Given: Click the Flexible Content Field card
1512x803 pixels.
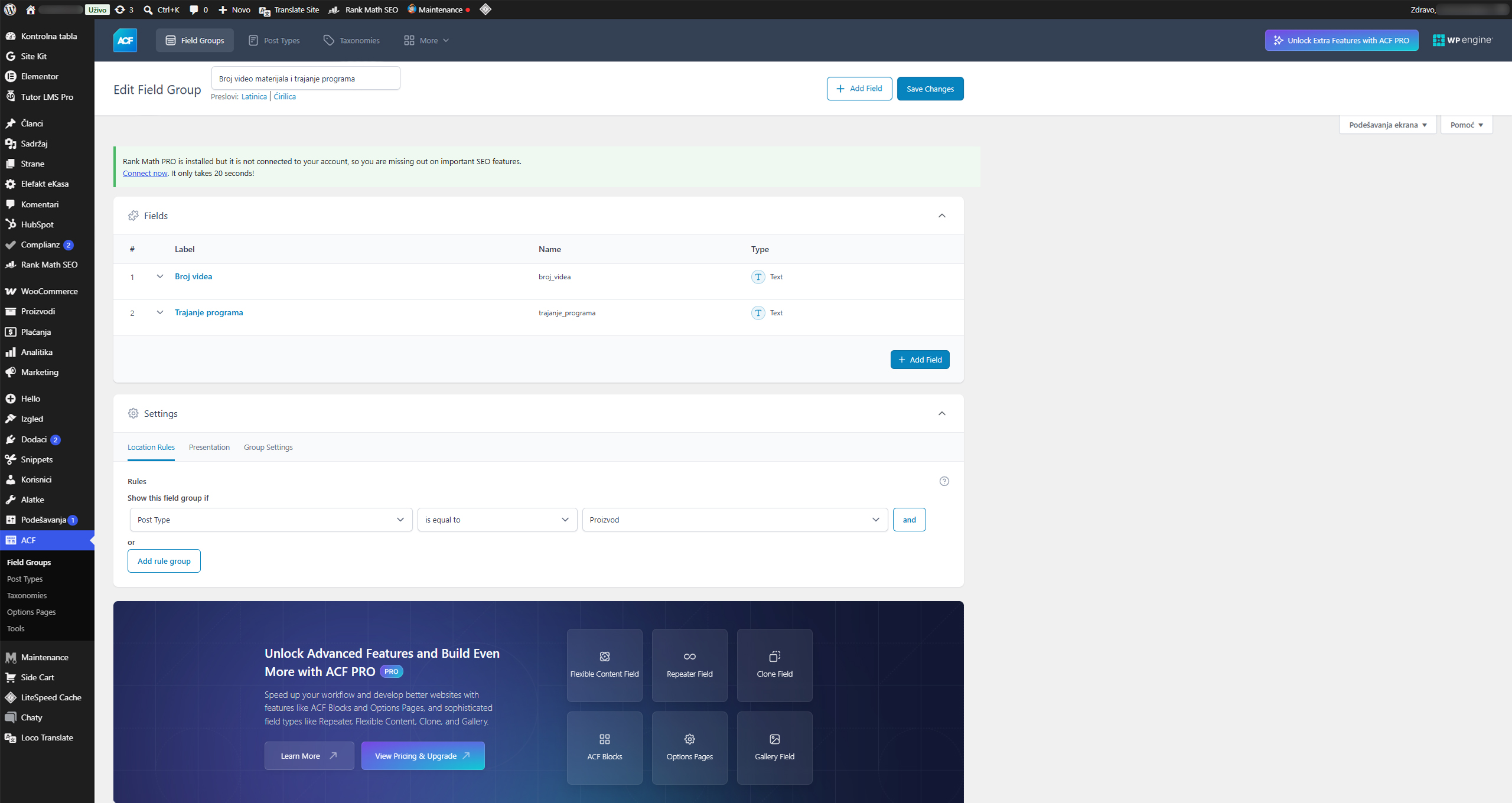Looking at the screenshot, I should click(605, 665).
